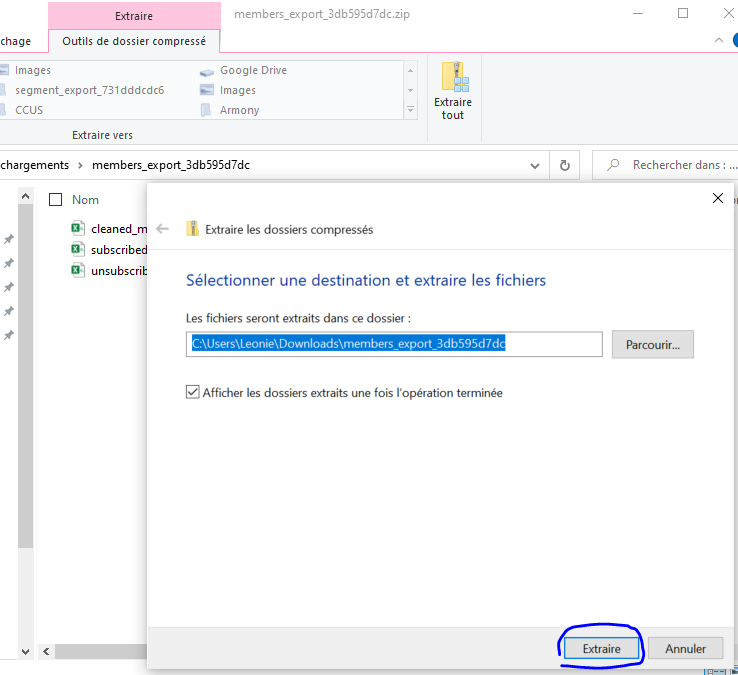Viewport: 738px width, 675px height.
Task: Click the dialog back arrow
Action: (162, 229)
